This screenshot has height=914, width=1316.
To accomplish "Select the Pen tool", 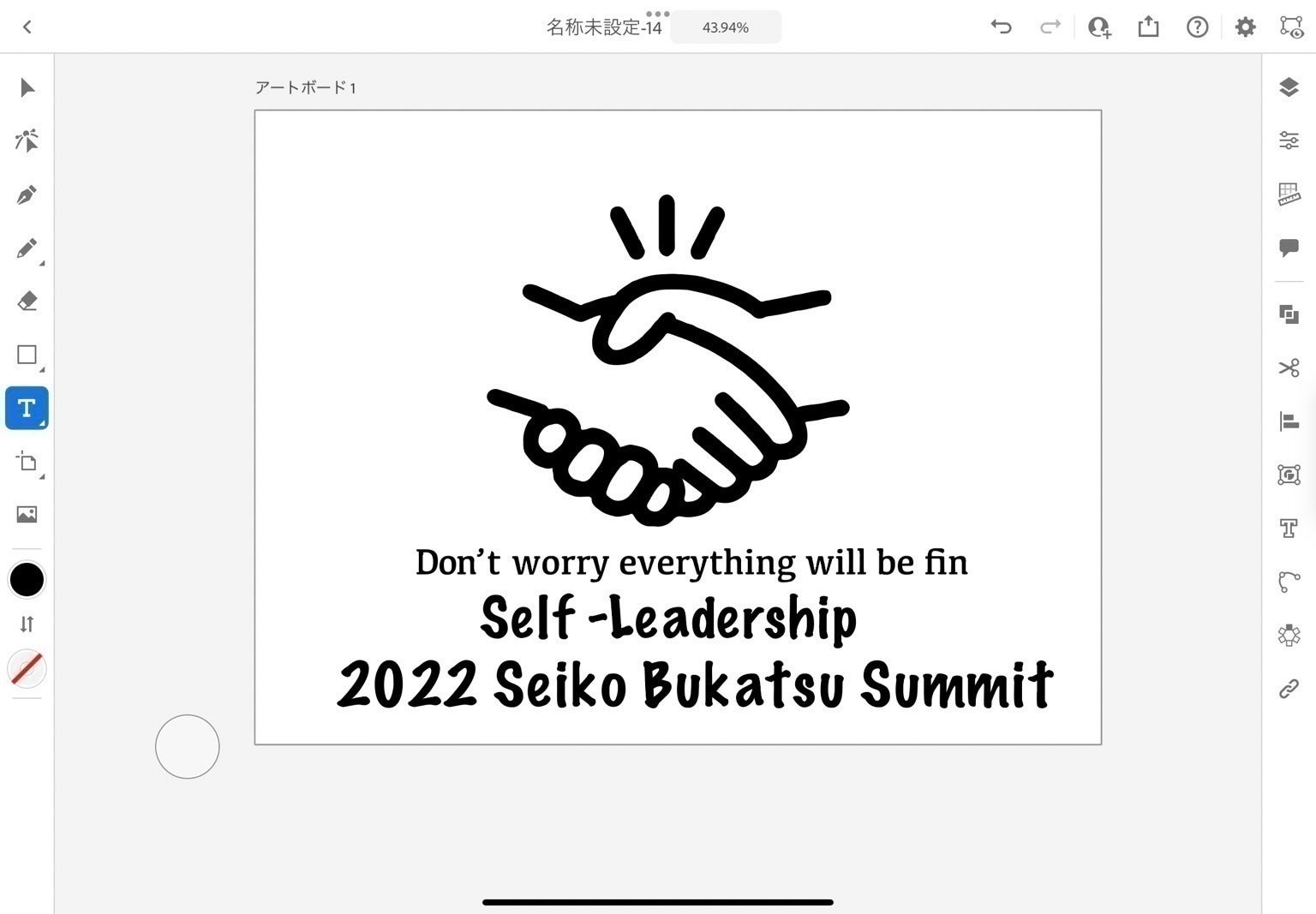I will coord(27,194).
